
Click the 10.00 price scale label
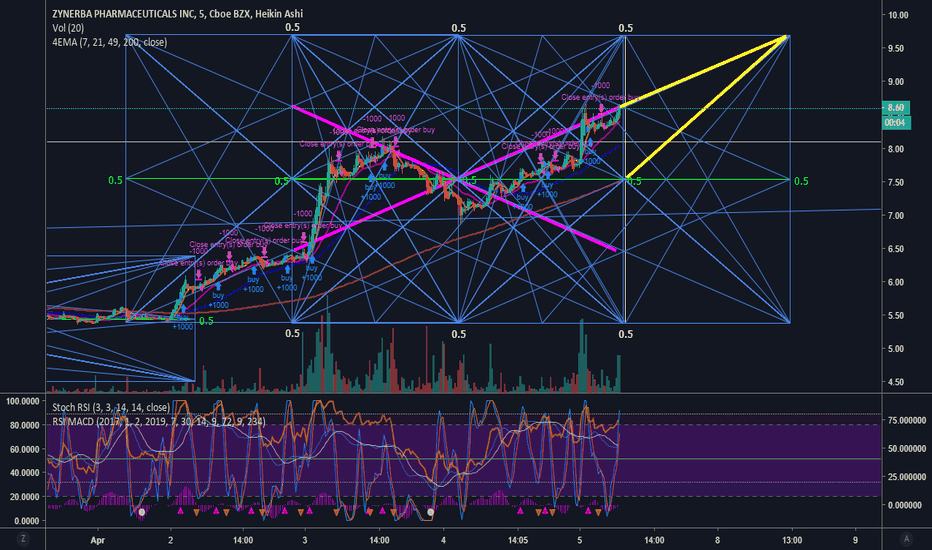tap(898, 15)
